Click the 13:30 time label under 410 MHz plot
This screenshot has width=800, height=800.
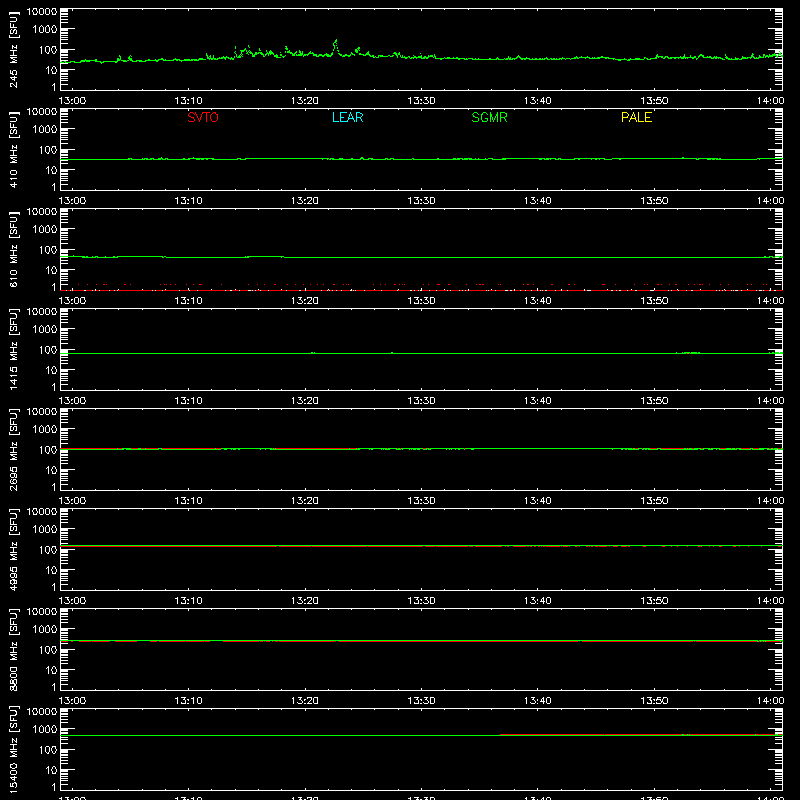tap(421, 201)
